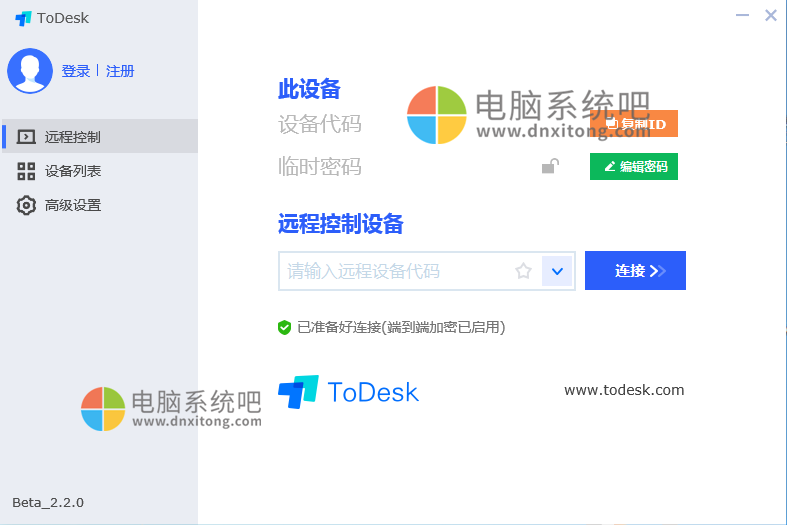This screenshot has height=525, width=787.
Task: Click the device list grid icon
Action: 26,171
